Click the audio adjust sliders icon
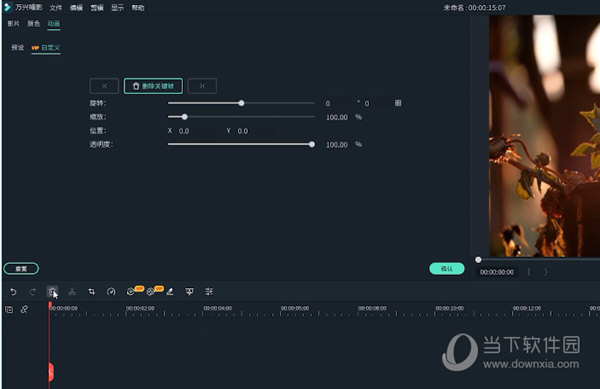This screenshot has width=600, height=389. point(209,292)
